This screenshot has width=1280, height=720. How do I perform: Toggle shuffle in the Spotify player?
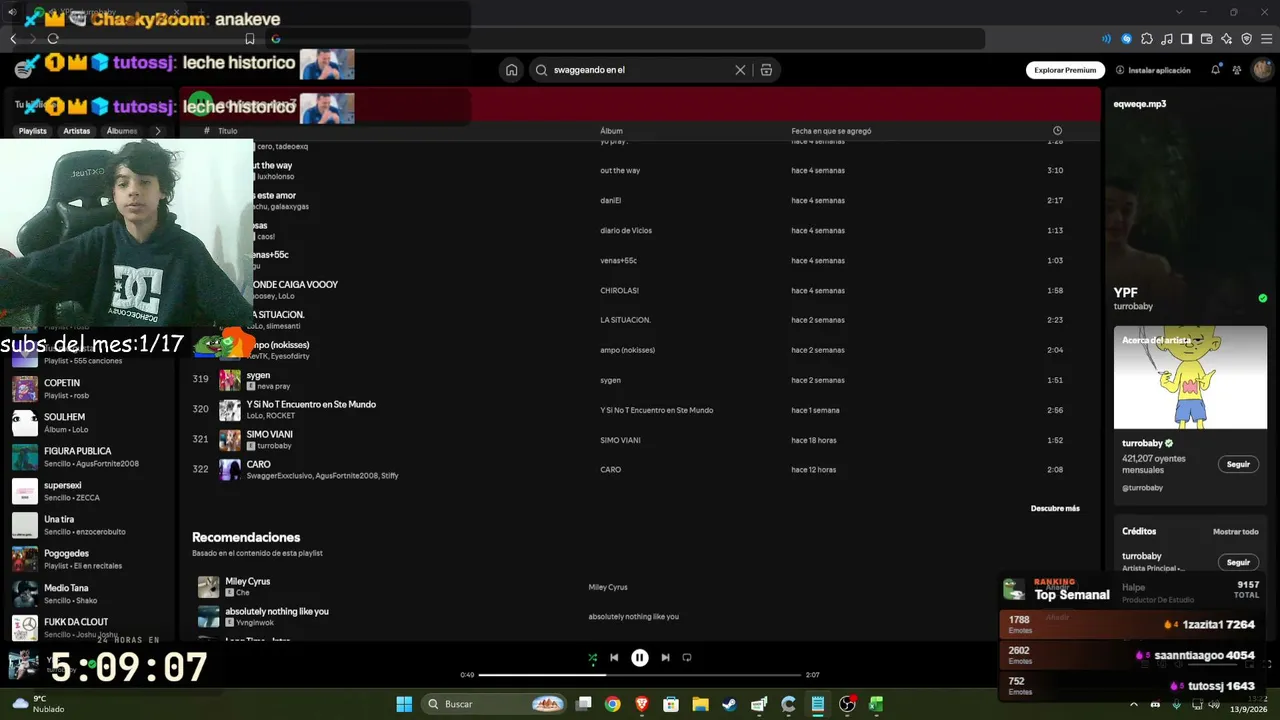[x=593, y=658]
